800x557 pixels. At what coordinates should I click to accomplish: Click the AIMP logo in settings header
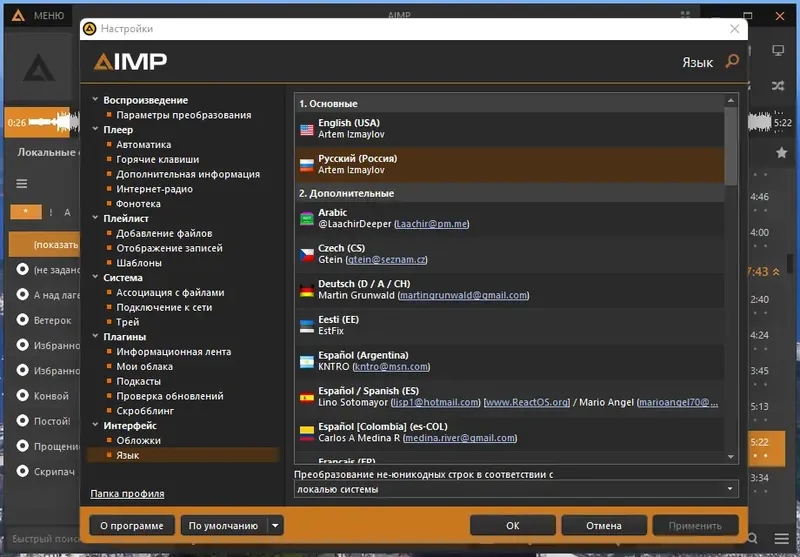click(x=130, y=62)
